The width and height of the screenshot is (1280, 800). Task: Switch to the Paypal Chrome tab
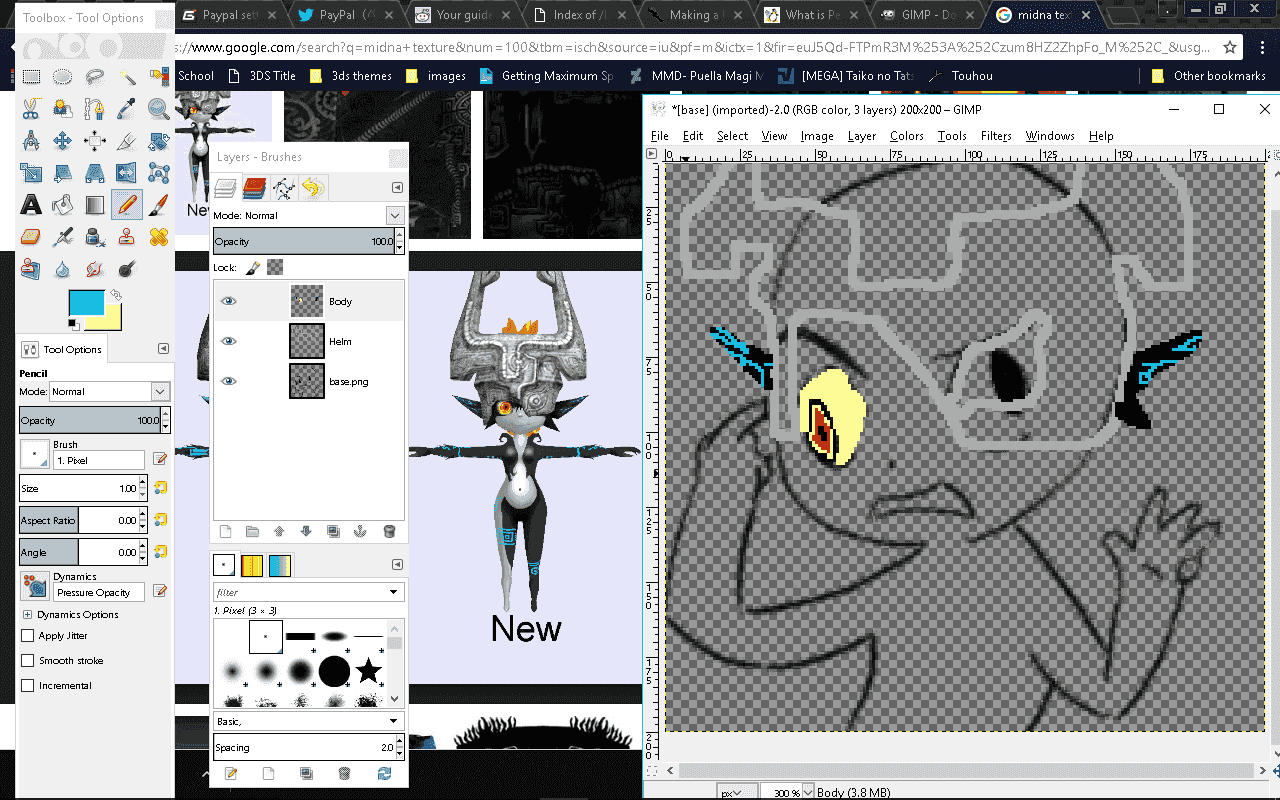click(x=230, y=15)
